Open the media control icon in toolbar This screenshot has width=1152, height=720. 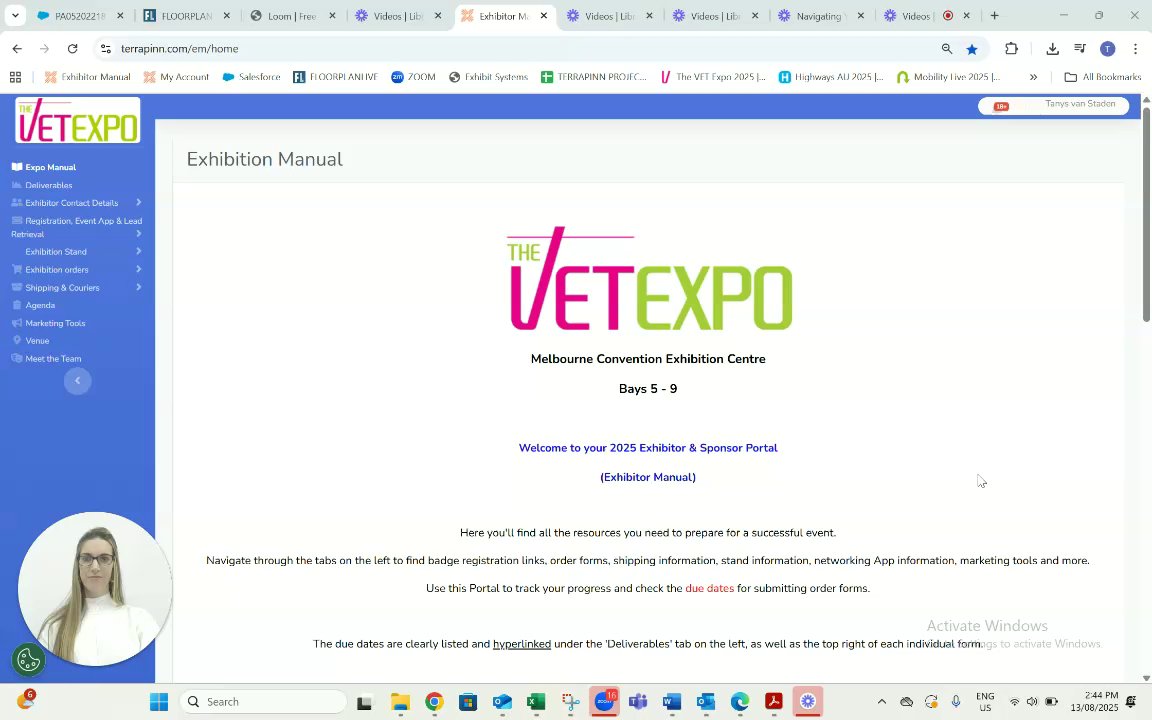[x=1080, y=48]
